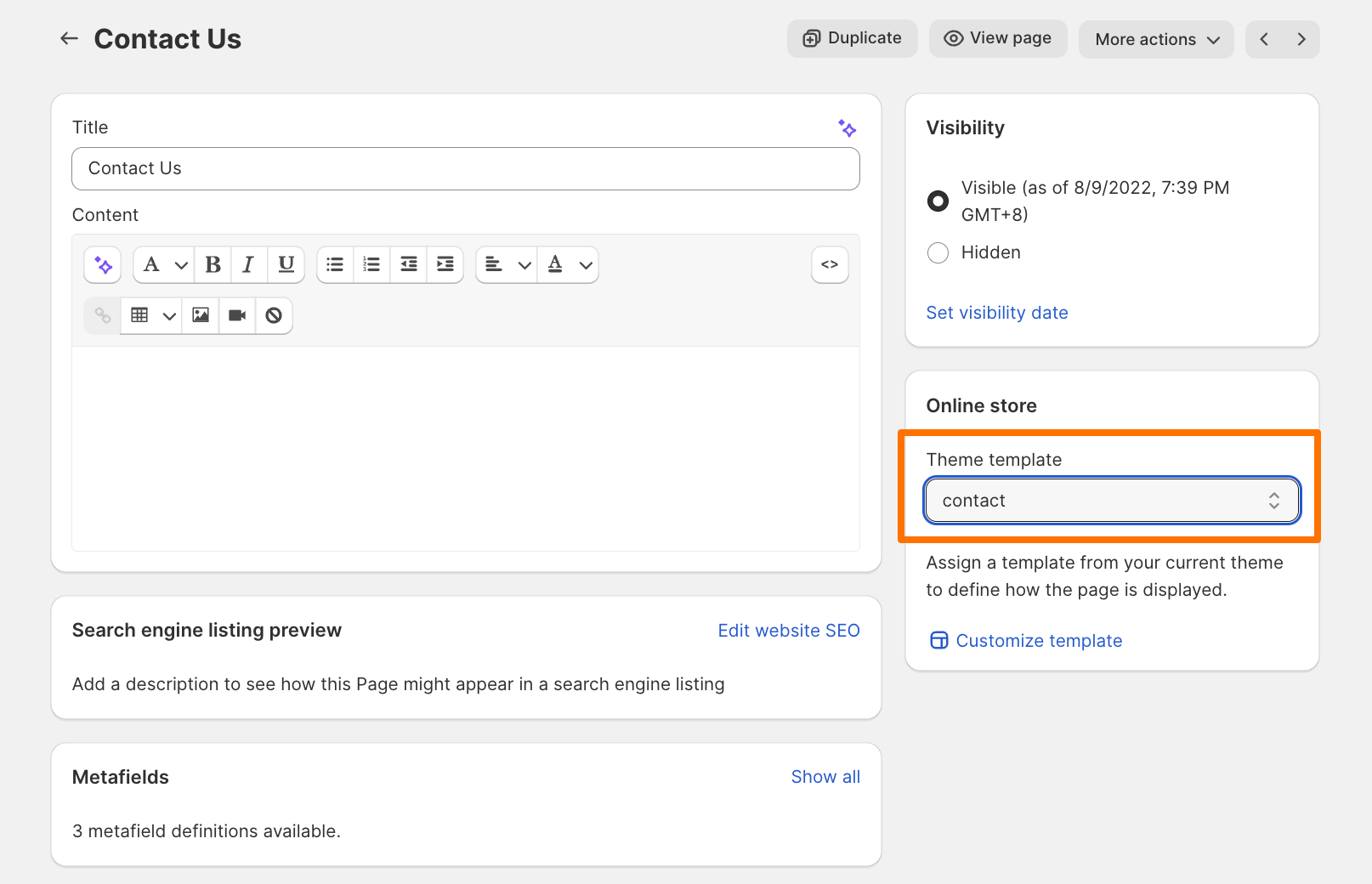The image size is (1372, 884).
Task: Open the Set visibility date link
Action: (x=996, y=313)
